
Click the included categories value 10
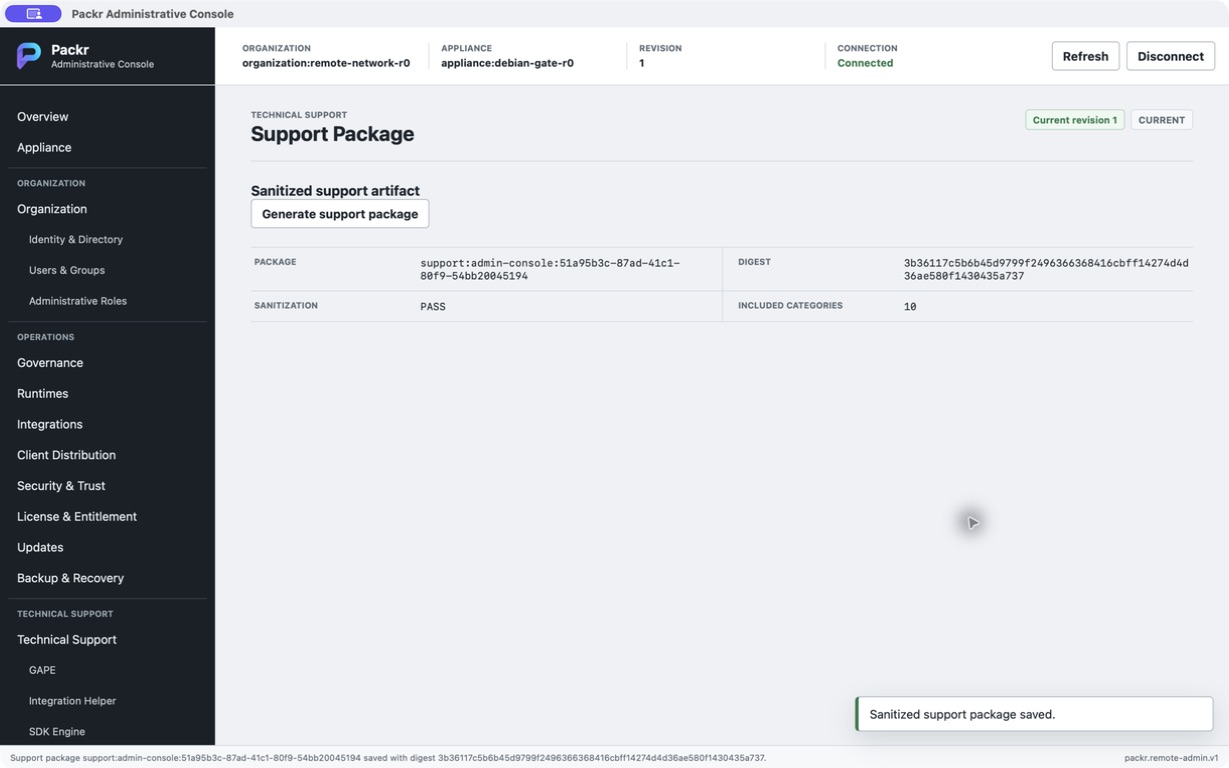tap(910, 307)
